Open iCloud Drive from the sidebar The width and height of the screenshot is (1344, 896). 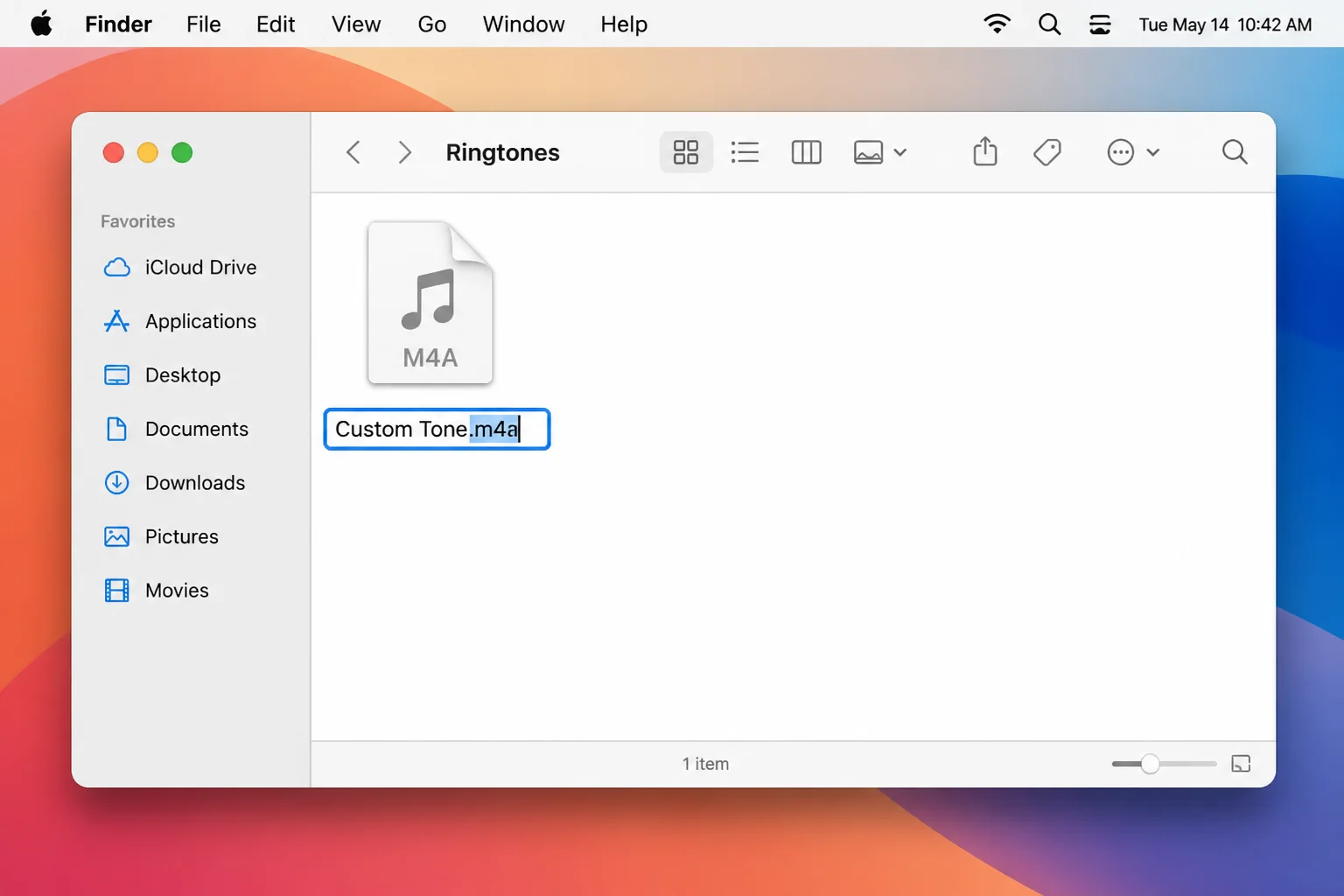tap(200, 267)
